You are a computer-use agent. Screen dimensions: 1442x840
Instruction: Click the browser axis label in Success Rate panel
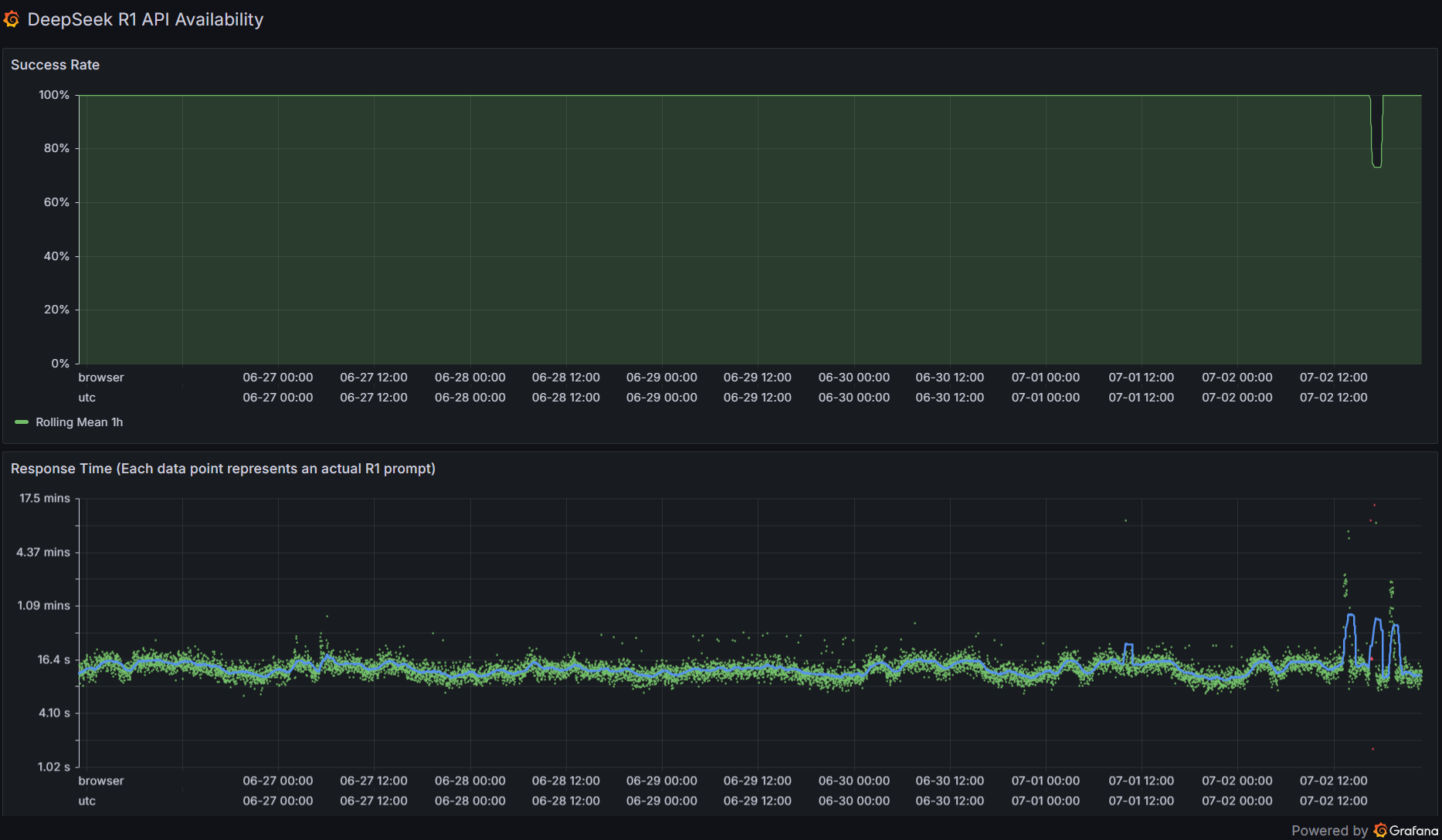(x=101, y=378)
